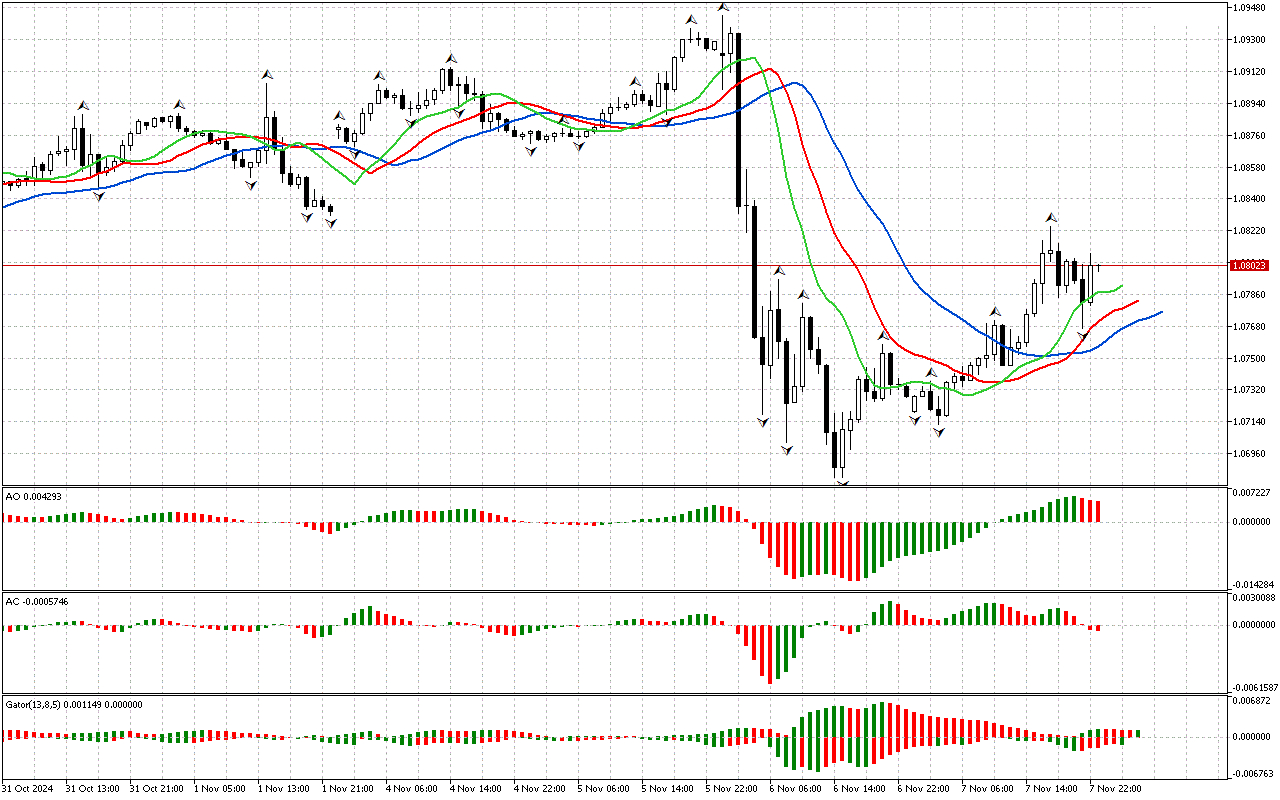The image size is (1280, 800).
Task: Click the 1.08940 price scale label
Action: pyautogui.click(x=1250, y=104)
